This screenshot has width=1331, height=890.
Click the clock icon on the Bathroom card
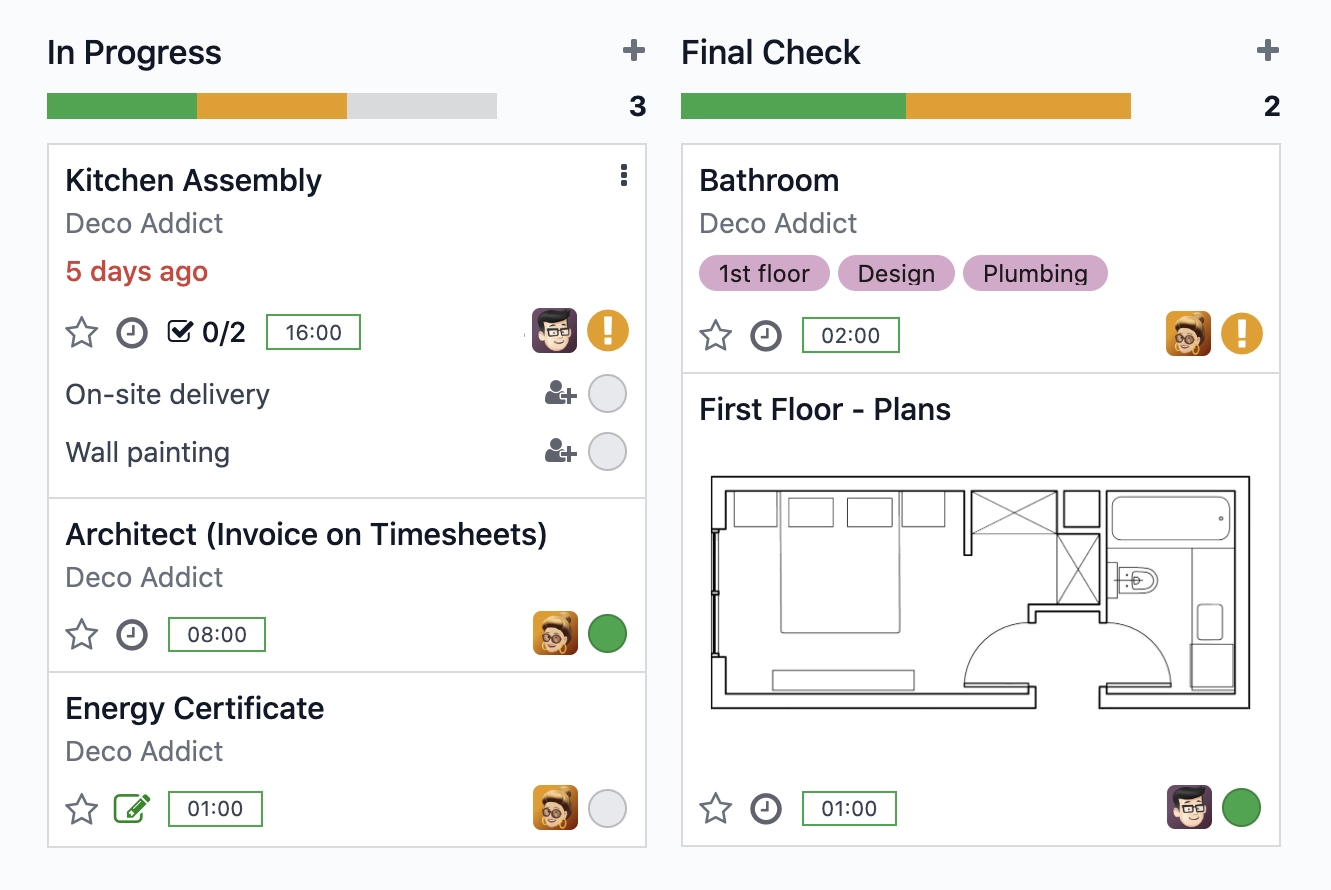tap(766, 335)
